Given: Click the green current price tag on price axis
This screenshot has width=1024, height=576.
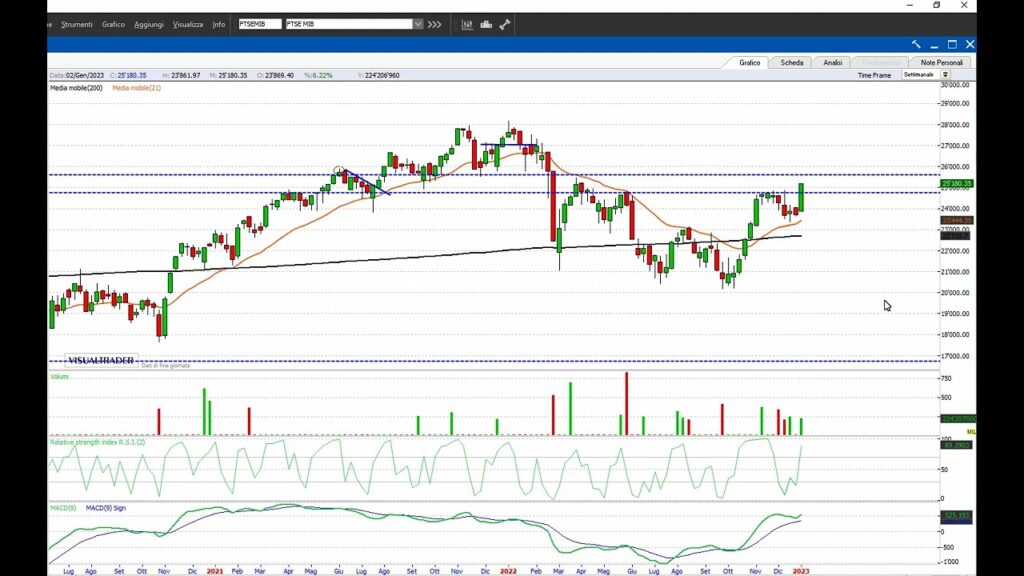Looking at the screenshot, I should (957, 184).
